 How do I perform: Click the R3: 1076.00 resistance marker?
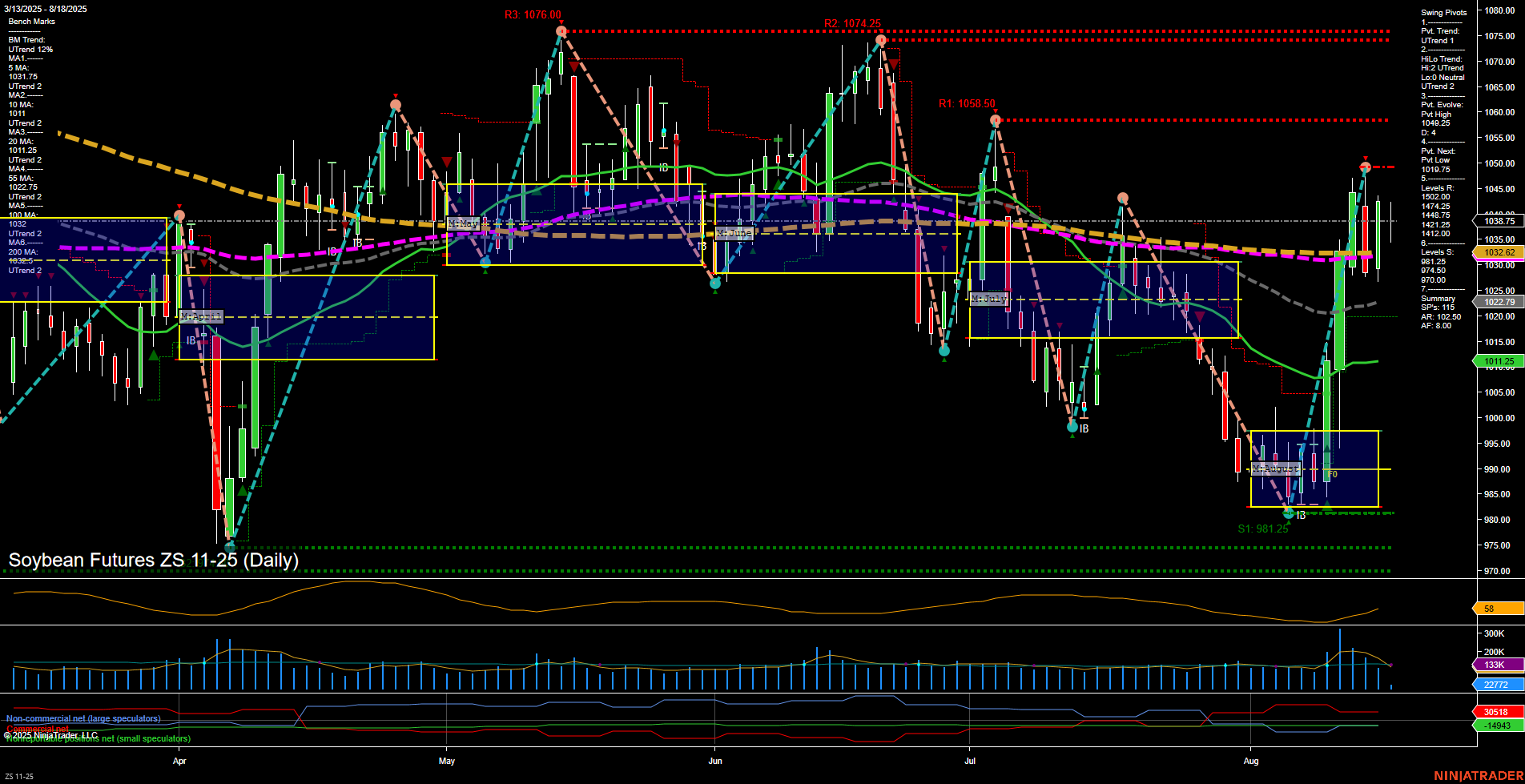pos(531,14)
